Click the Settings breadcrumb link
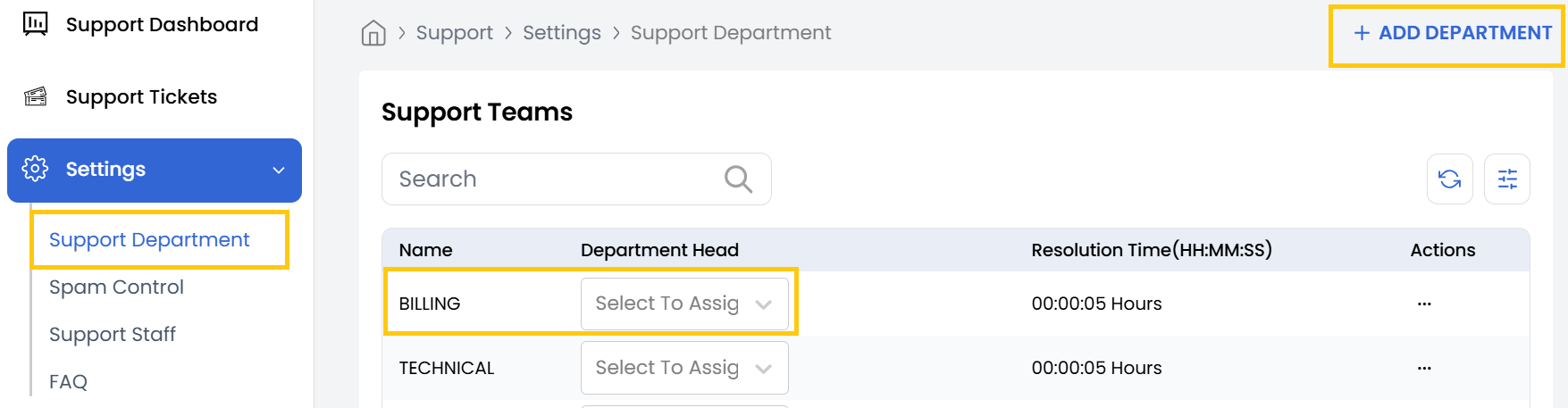 click(x=562, y=33)
